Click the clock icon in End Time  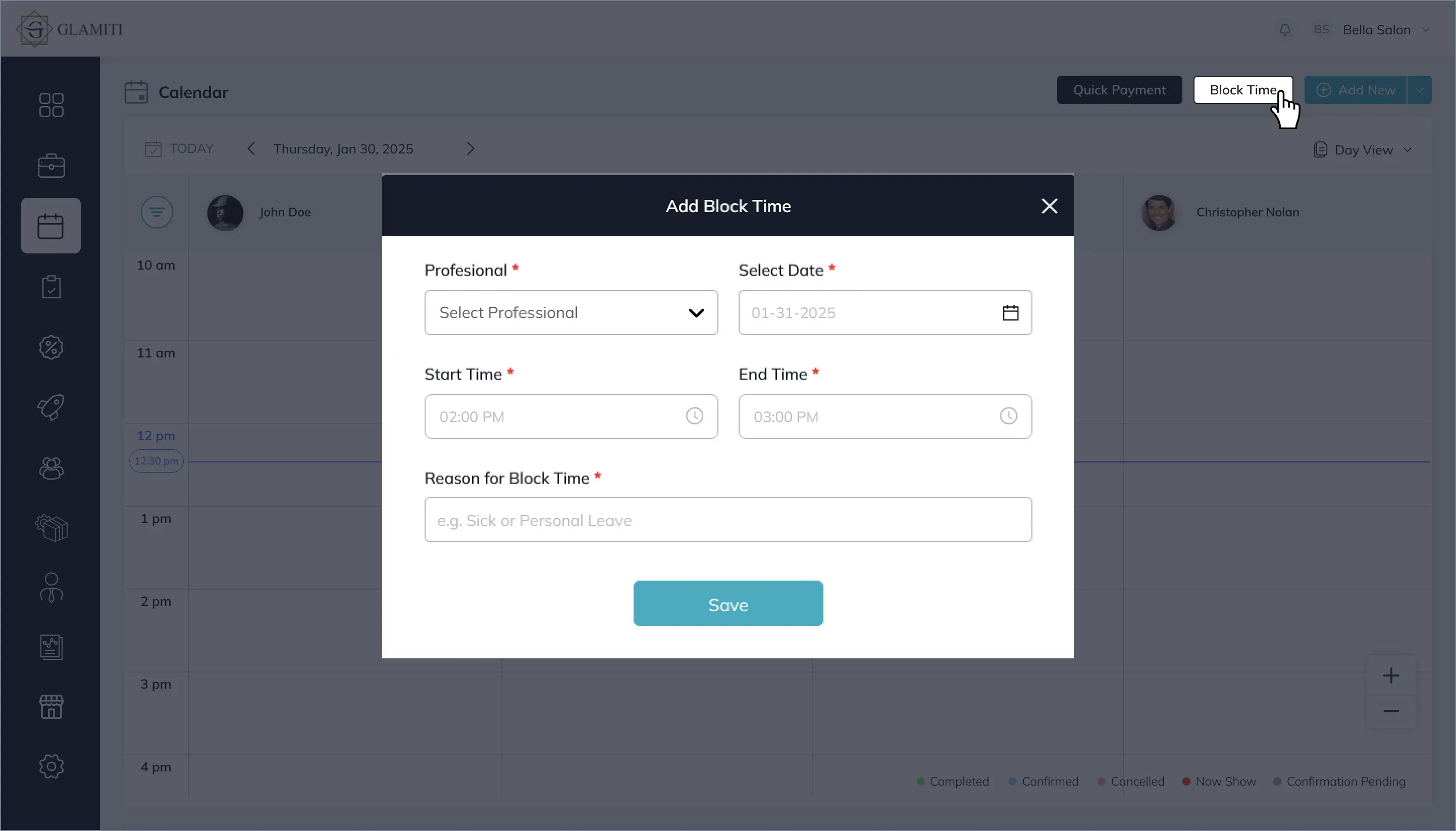[x=1008, y=416]
